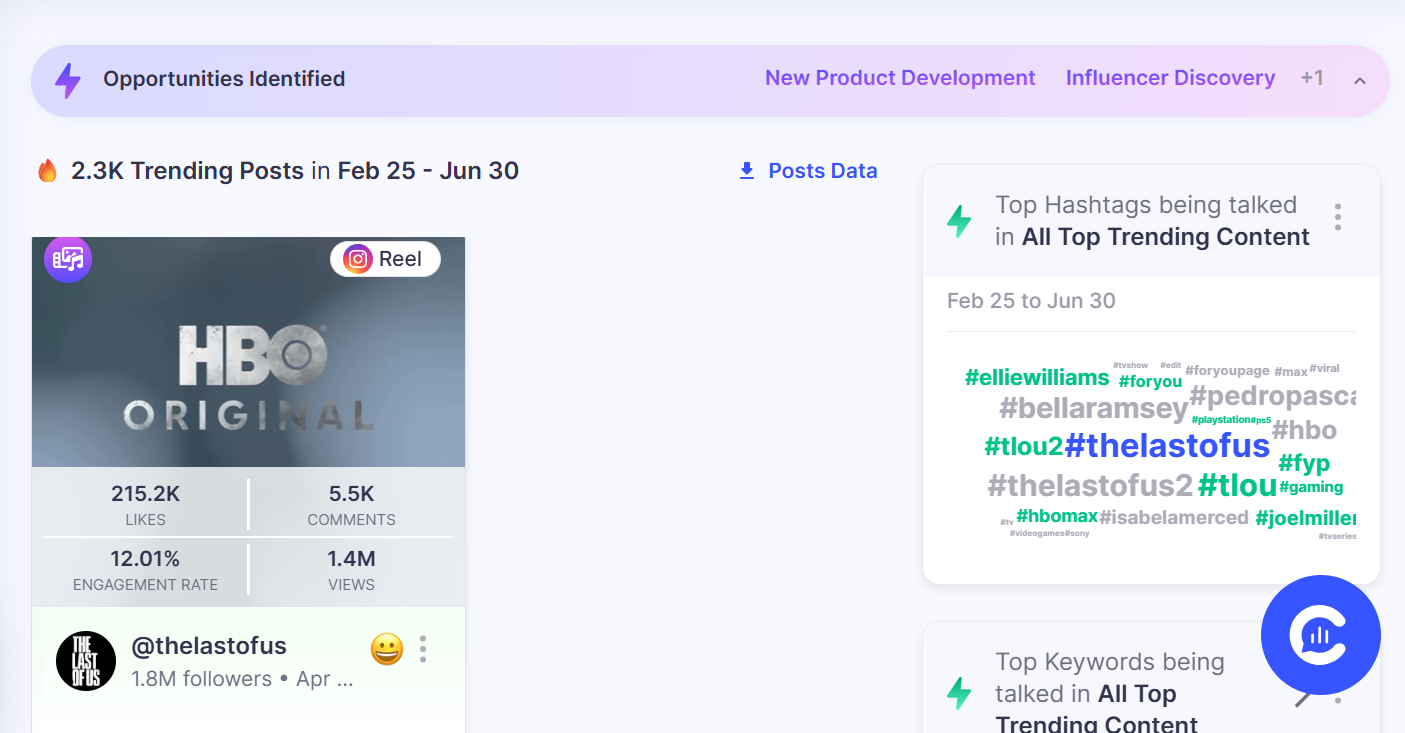Open the @thelastofus account link

point(209,646)
